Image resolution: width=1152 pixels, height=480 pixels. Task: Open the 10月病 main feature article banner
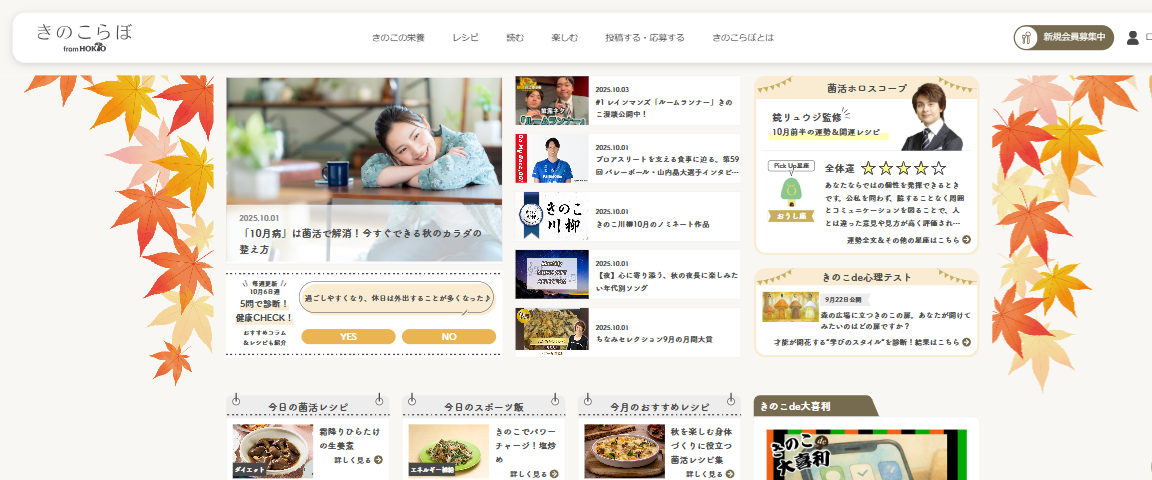(x=364, y=170)
